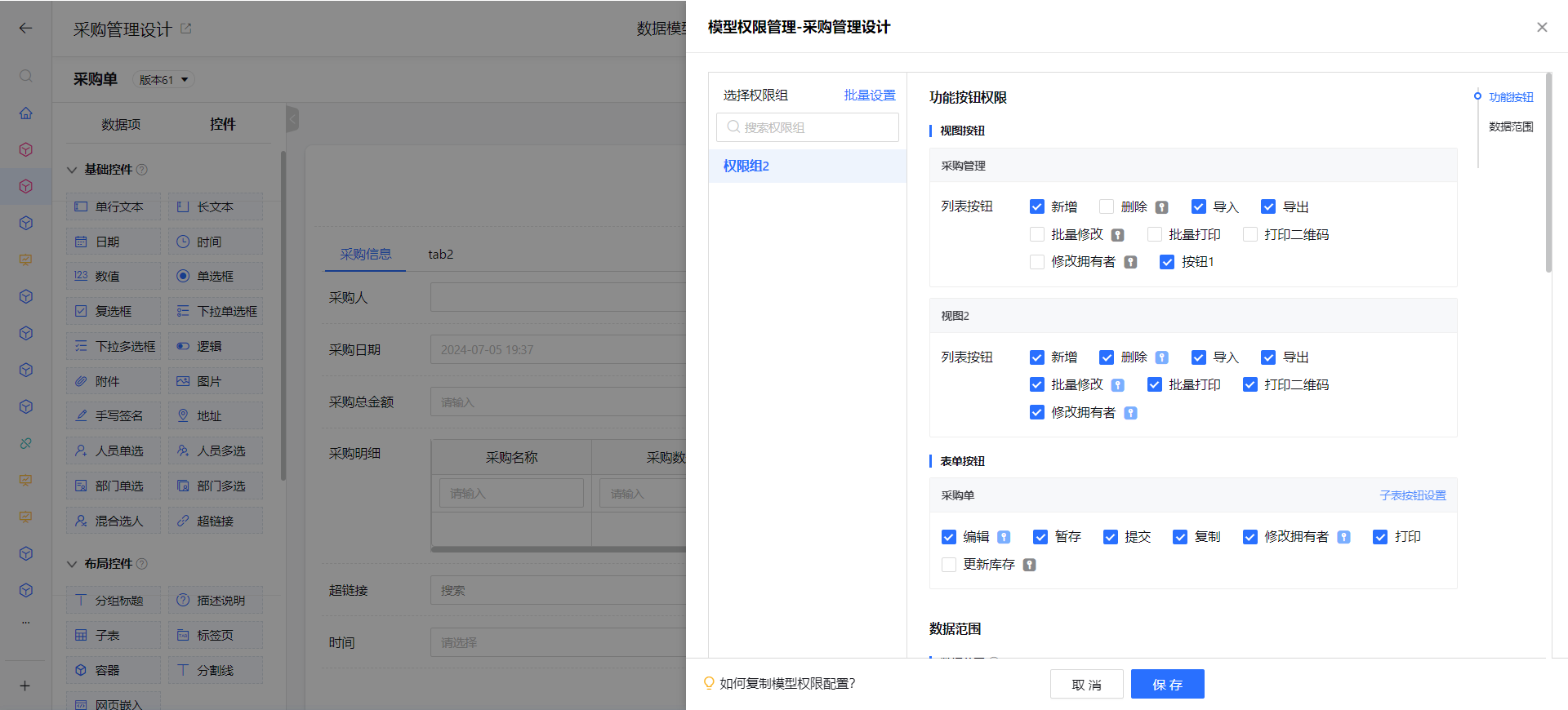This screenshot has width=1568, height=710.
Task: Click lock icon next to 更新库存
Action: [1030, 565]
